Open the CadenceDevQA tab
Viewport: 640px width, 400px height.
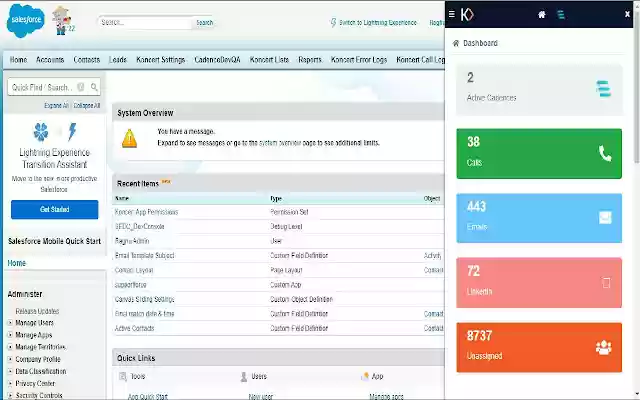coord(217,60)
